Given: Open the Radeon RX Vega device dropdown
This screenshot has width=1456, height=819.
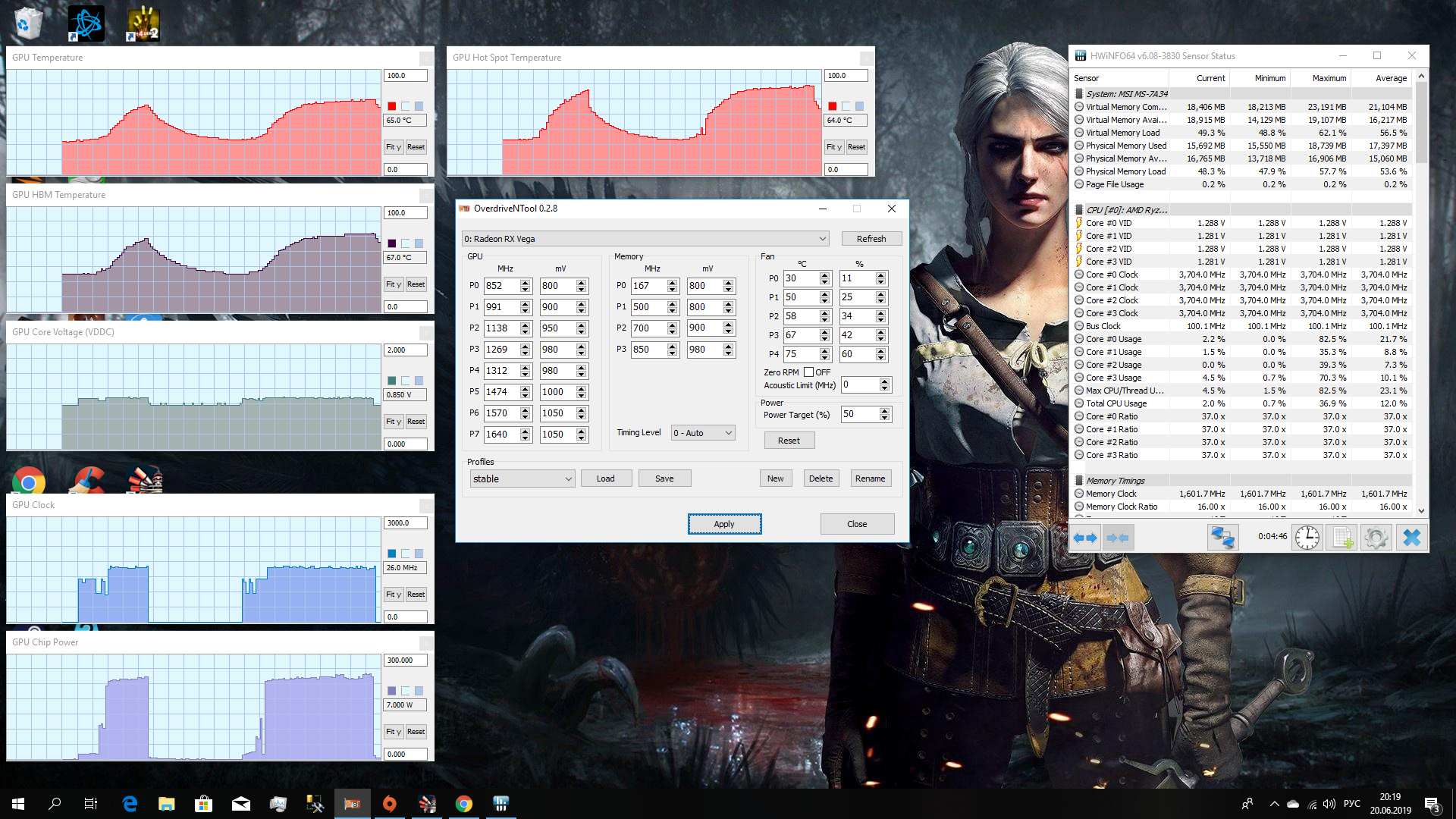Looking at the screenshot, I should coord(645,239).
